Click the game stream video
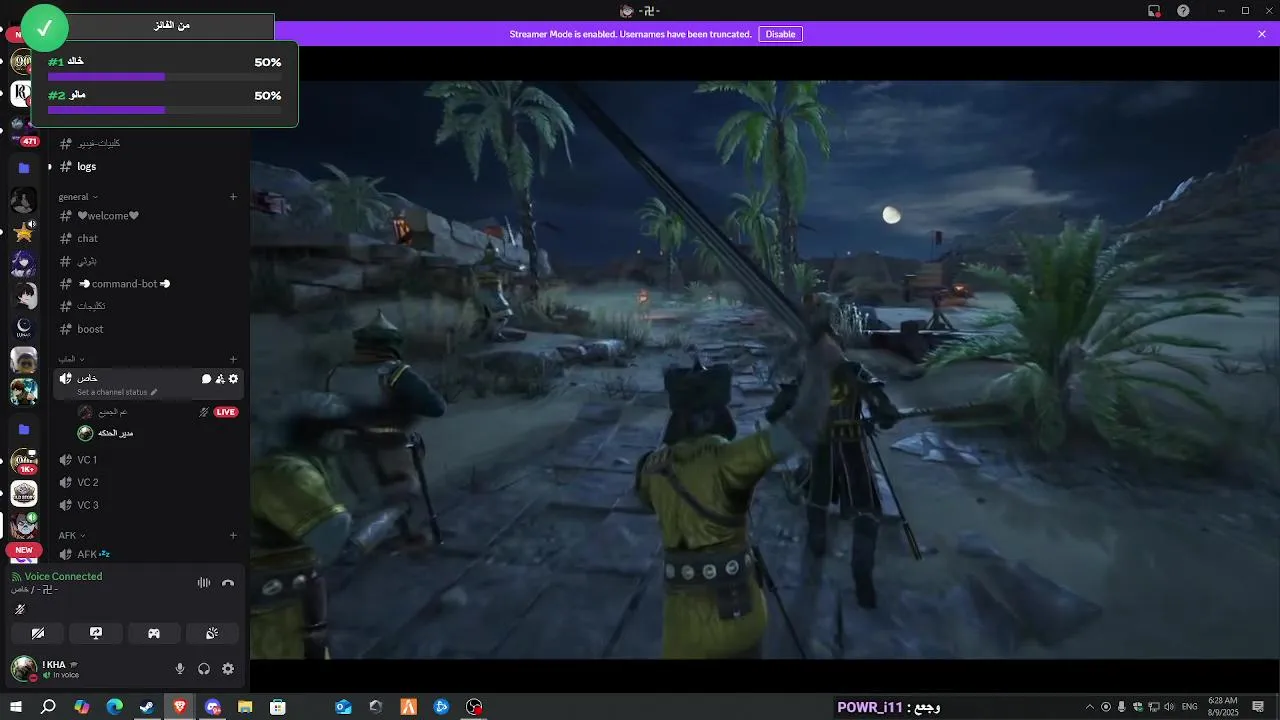Screen dimensions: 1280x720 click(x=765, y=370)
